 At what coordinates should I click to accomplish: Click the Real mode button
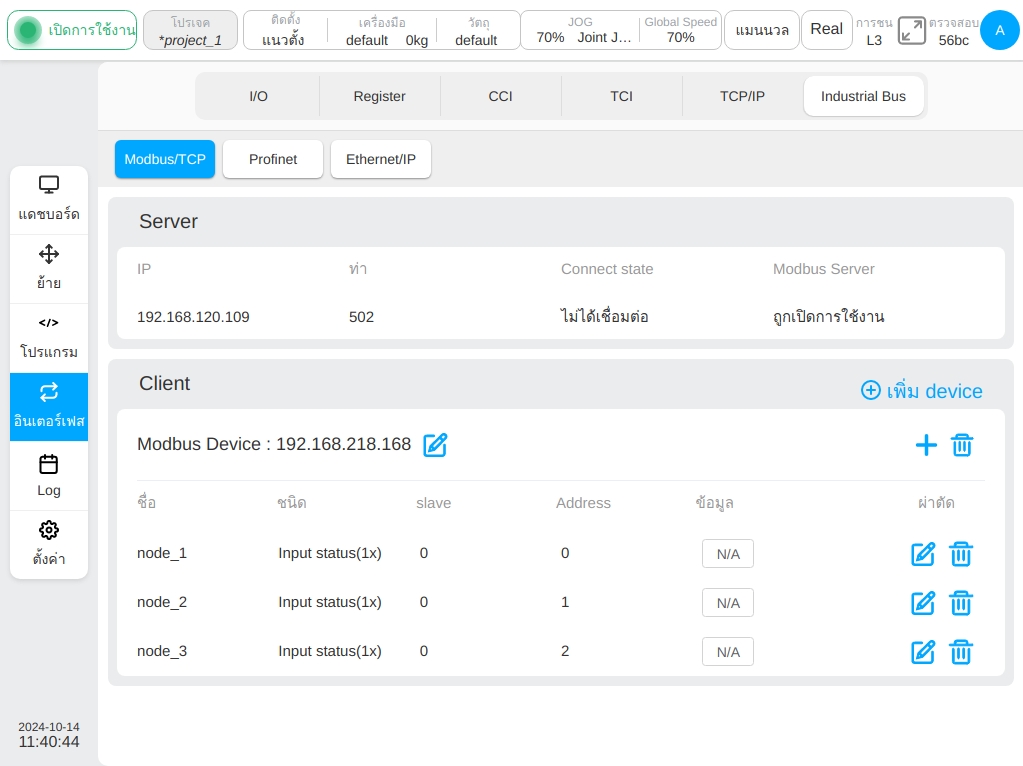click(x=827, y=30)
